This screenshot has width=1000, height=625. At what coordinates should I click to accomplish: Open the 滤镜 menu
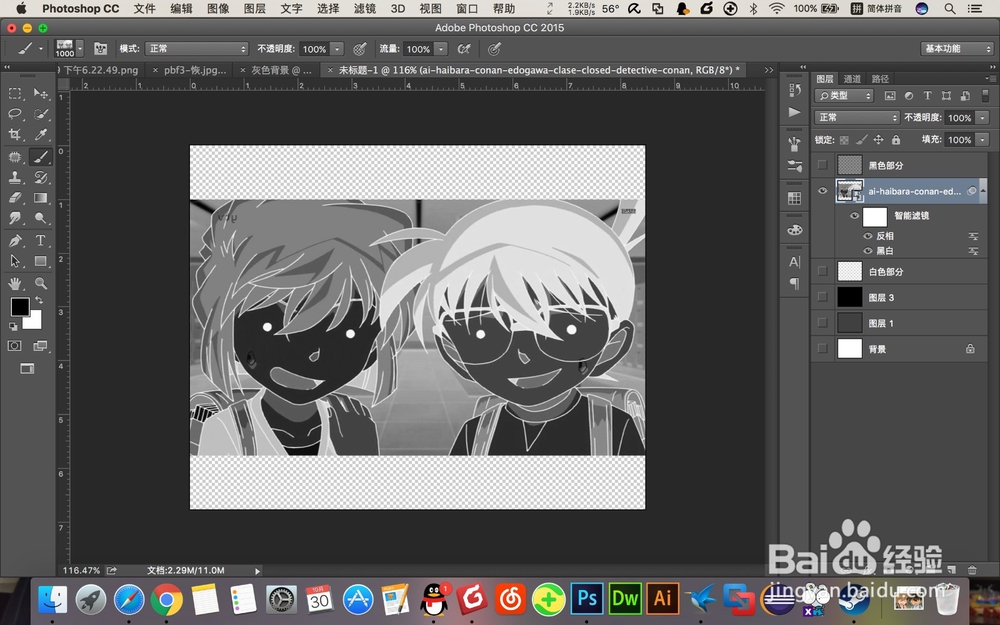[365, 8]
